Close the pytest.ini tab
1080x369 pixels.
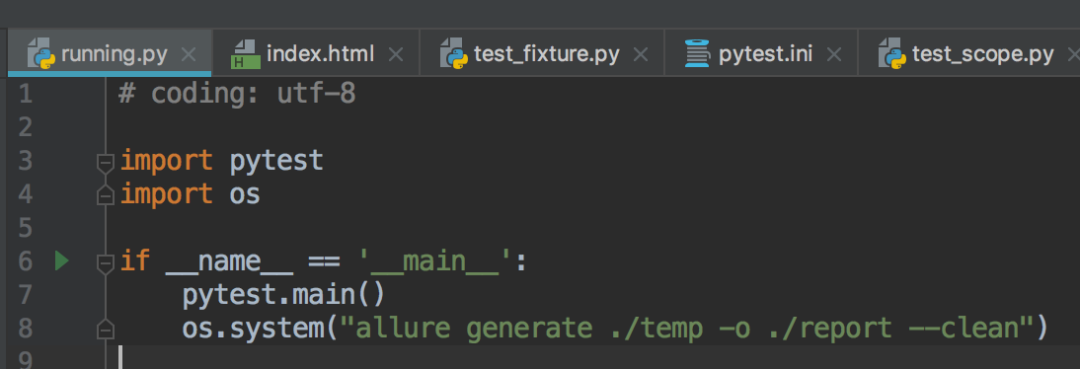[833, 54]
